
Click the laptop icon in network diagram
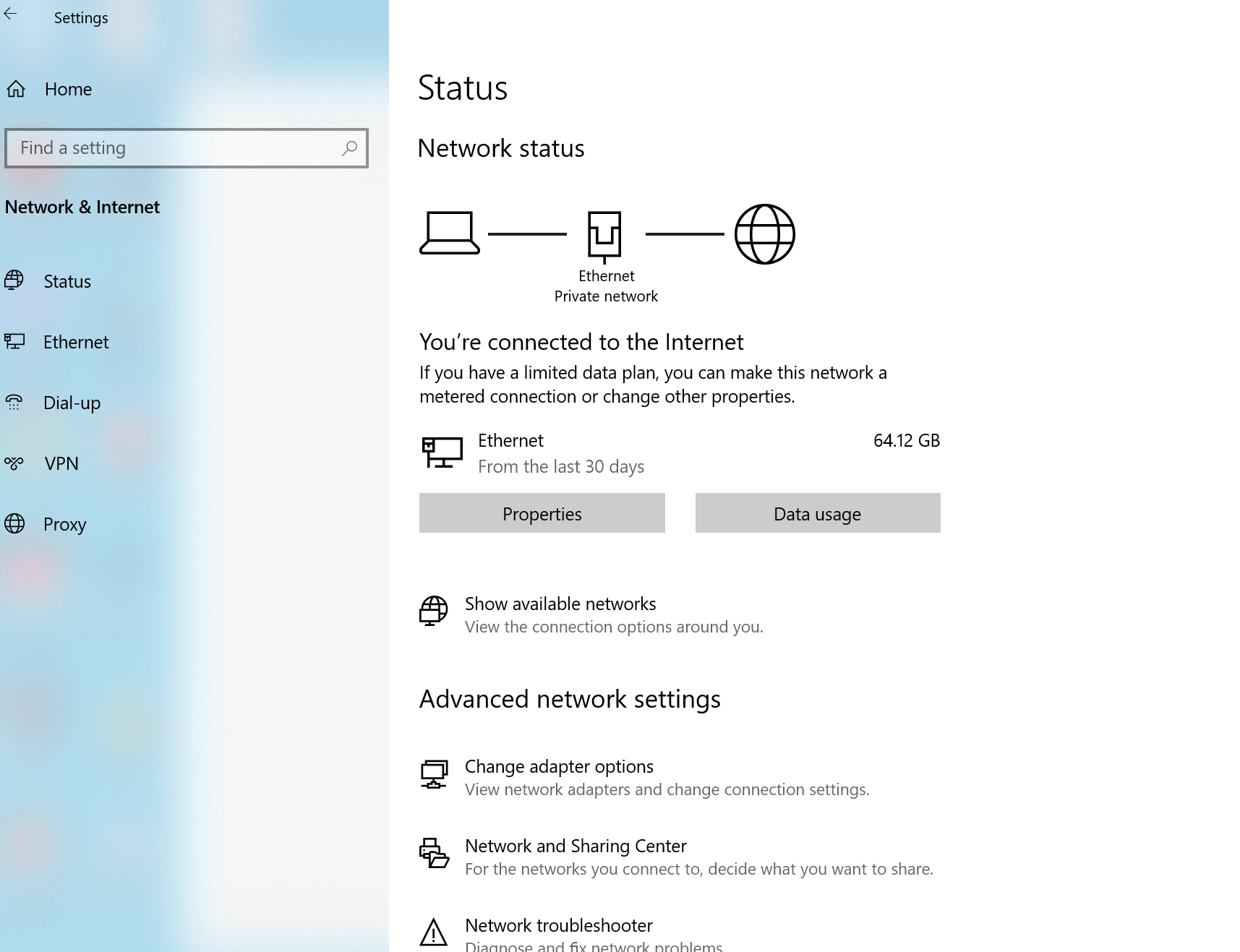click(x=450, y=233)
